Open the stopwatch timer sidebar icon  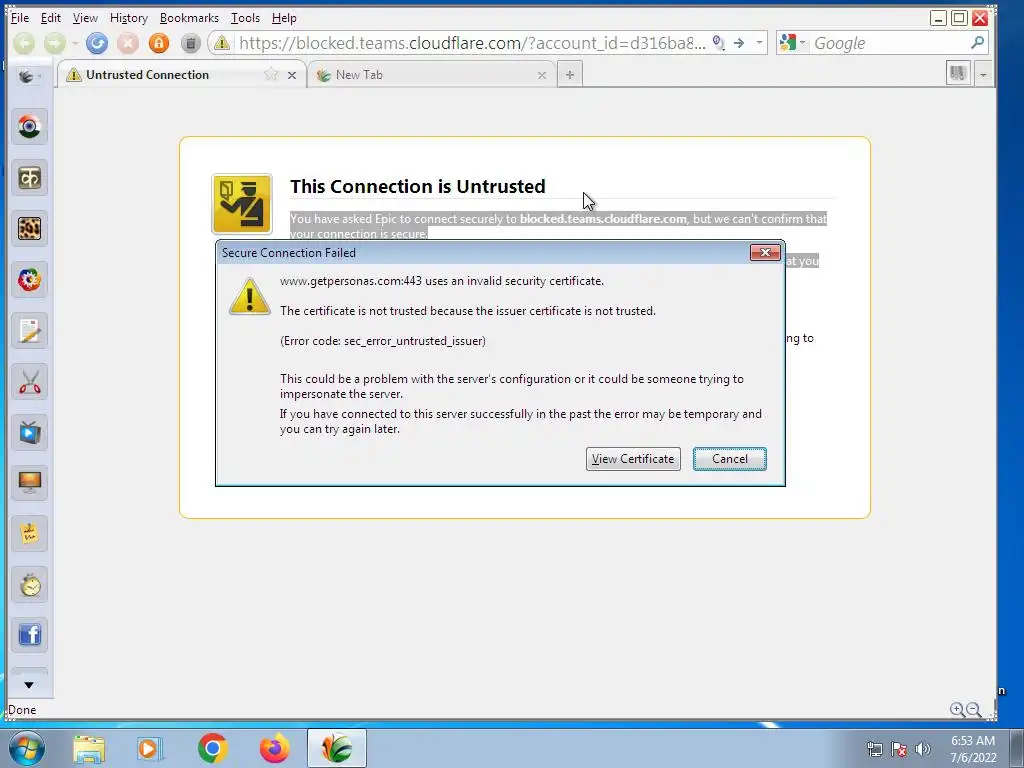point(29,585)
